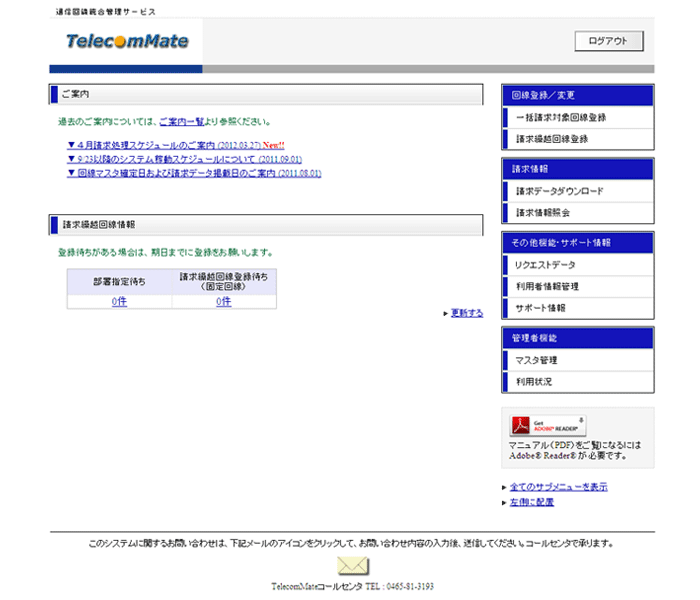Viewport: 700px width, 600px height.
Task: Click the 0件 link under 請求繰越回線登録待ち
Action: point(224,302)
